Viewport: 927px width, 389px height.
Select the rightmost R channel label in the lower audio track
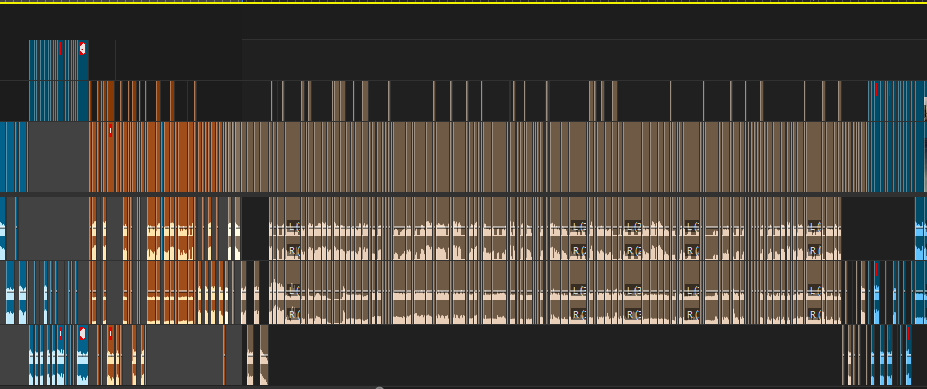[815, 314]
